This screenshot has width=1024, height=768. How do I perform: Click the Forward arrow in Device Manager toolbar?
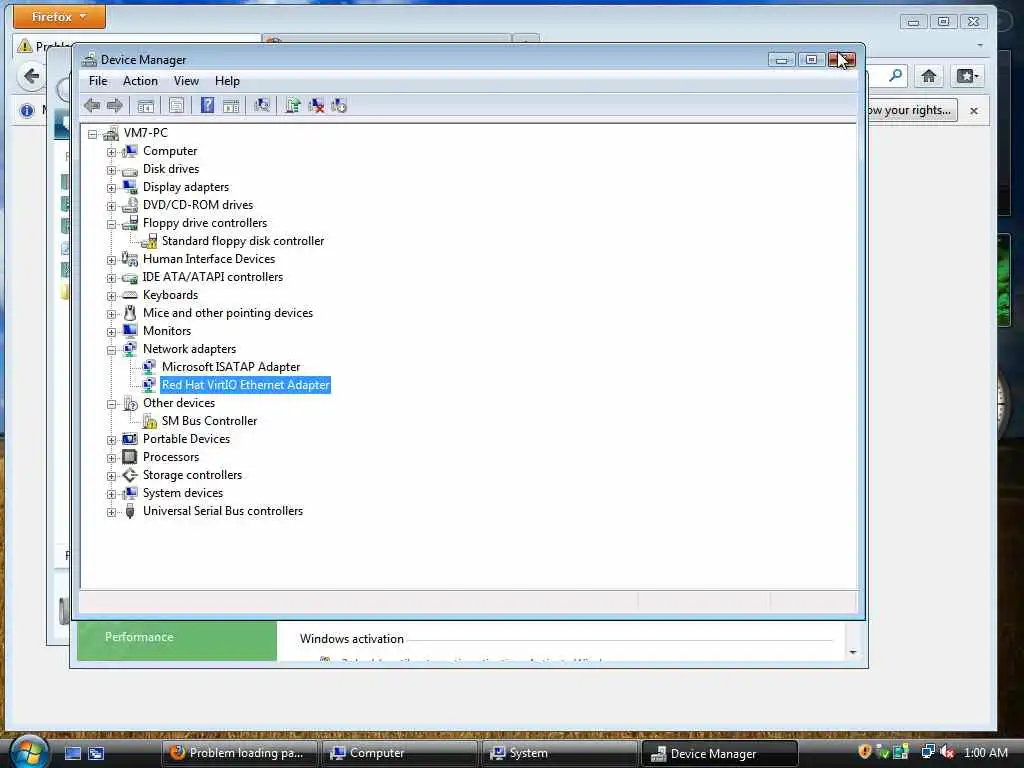115,105
